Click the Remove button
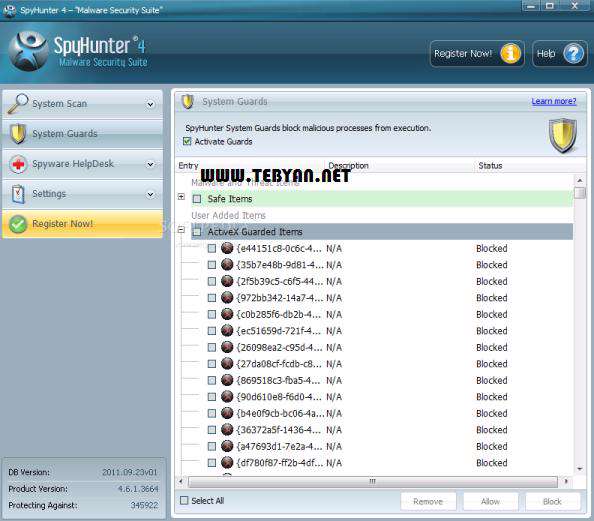The width and height of the screenshot is (594, 521). (428, 501)
